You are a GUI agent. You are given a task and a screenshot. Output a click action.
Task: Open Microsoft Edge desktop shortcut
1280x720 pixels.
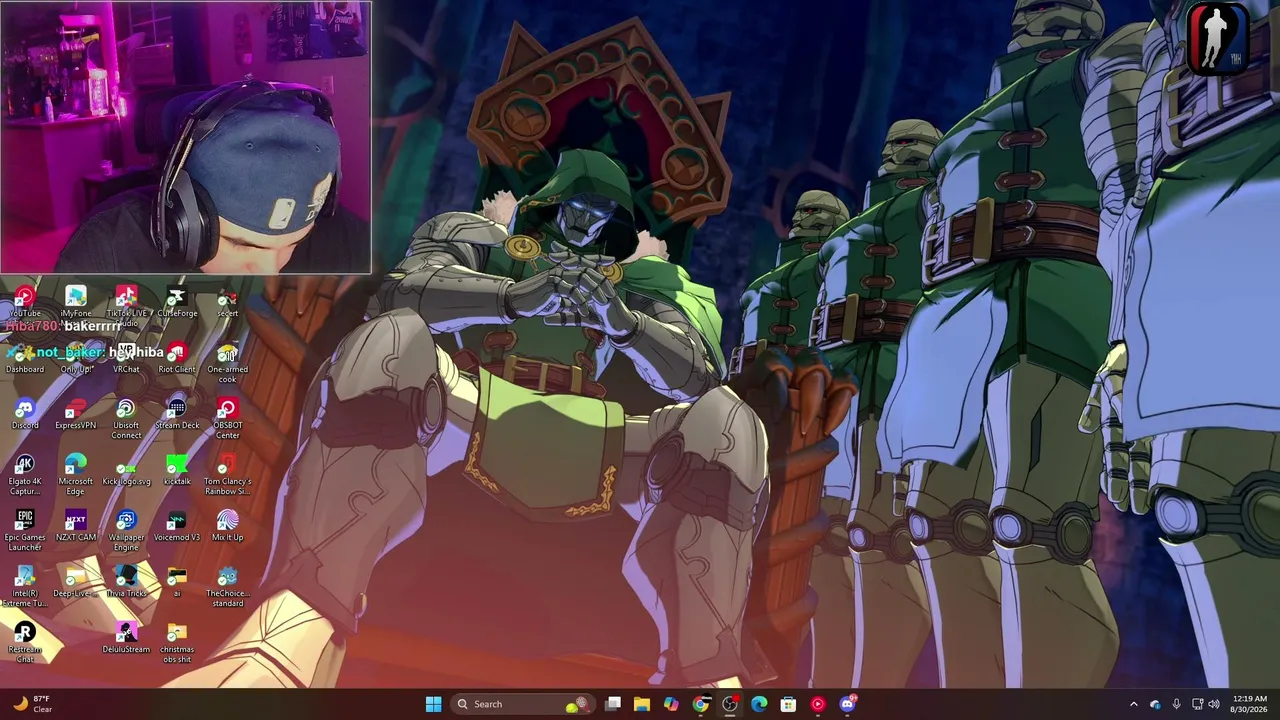coord(76,474)
